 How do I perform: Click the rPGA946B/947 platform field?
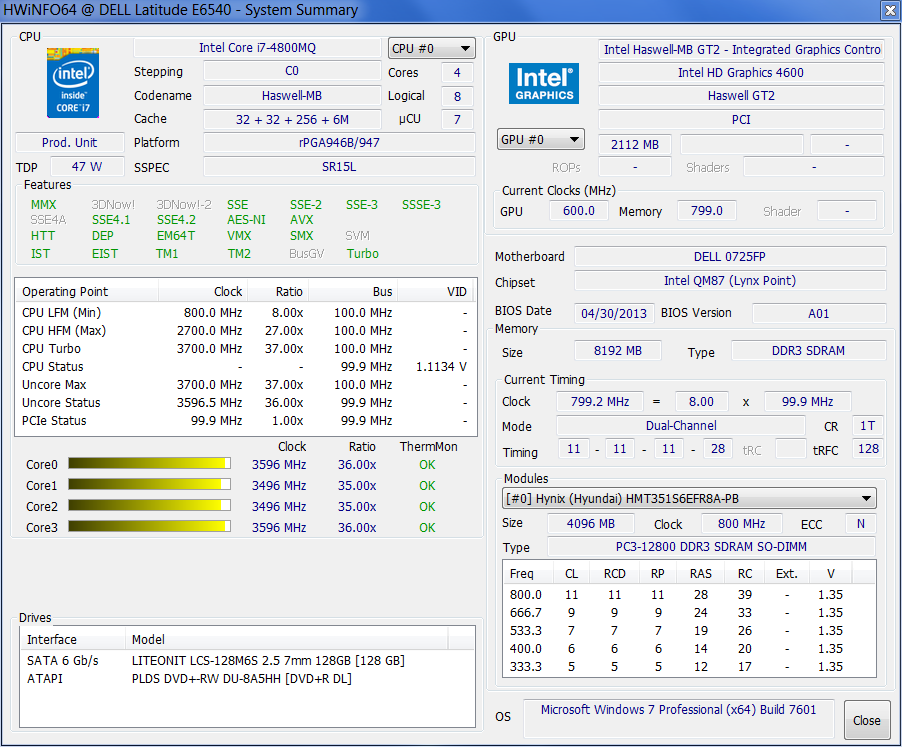tap(339, 143)
